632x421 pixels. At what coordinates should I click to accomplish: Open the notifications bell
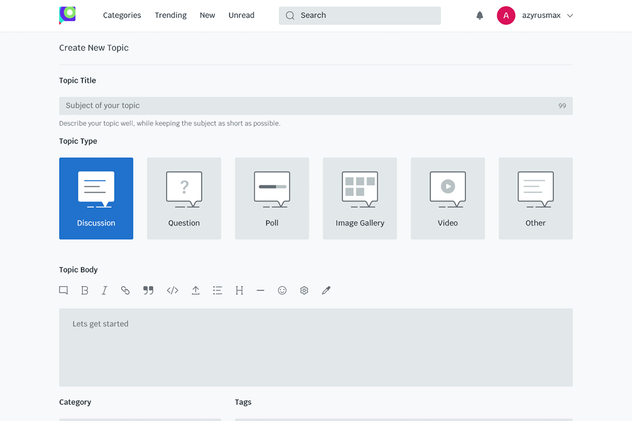tap(480, 15)
